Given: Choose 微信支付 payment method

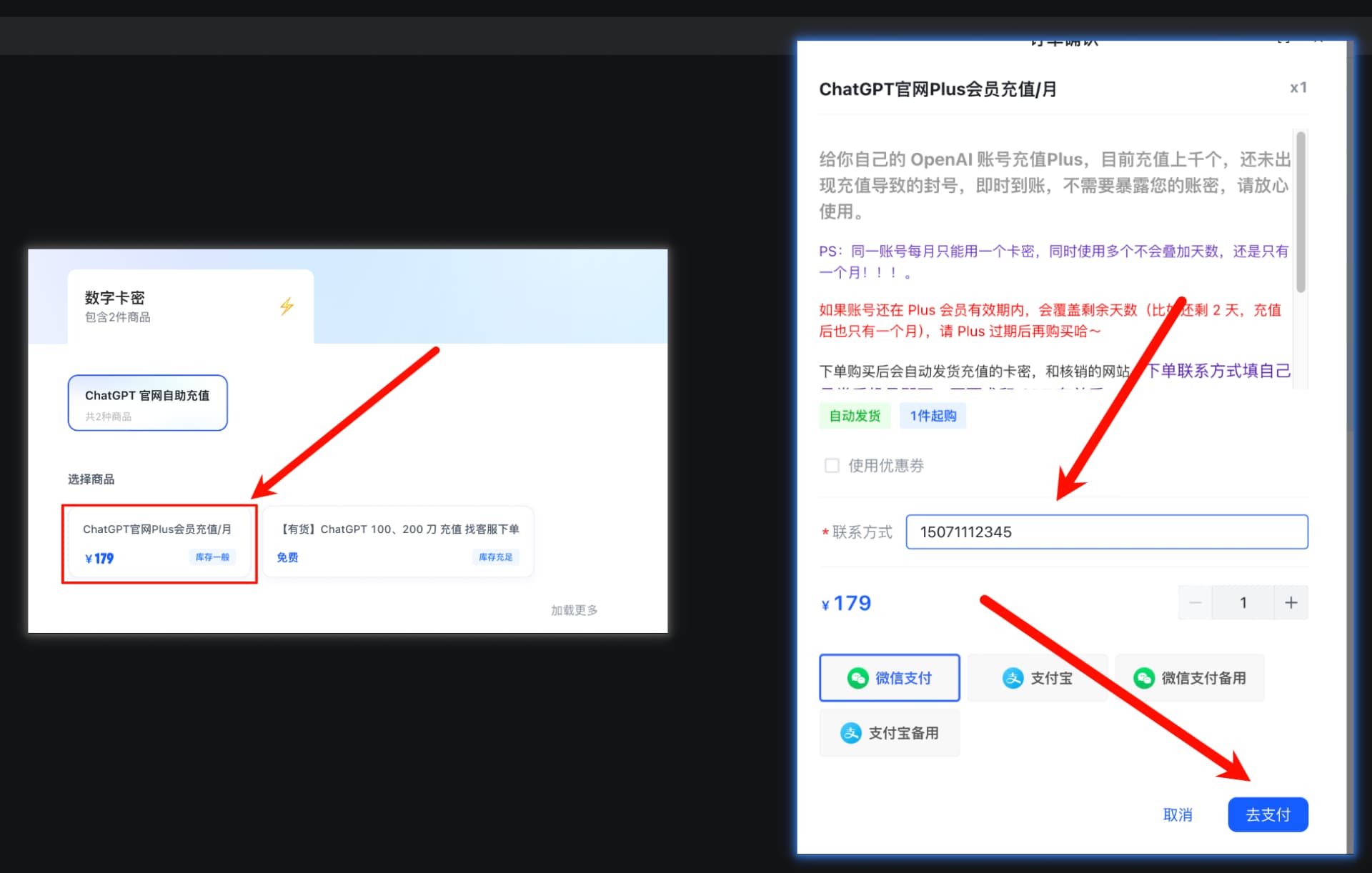Looking at the screenshot, I should click(x=890, y=678).
